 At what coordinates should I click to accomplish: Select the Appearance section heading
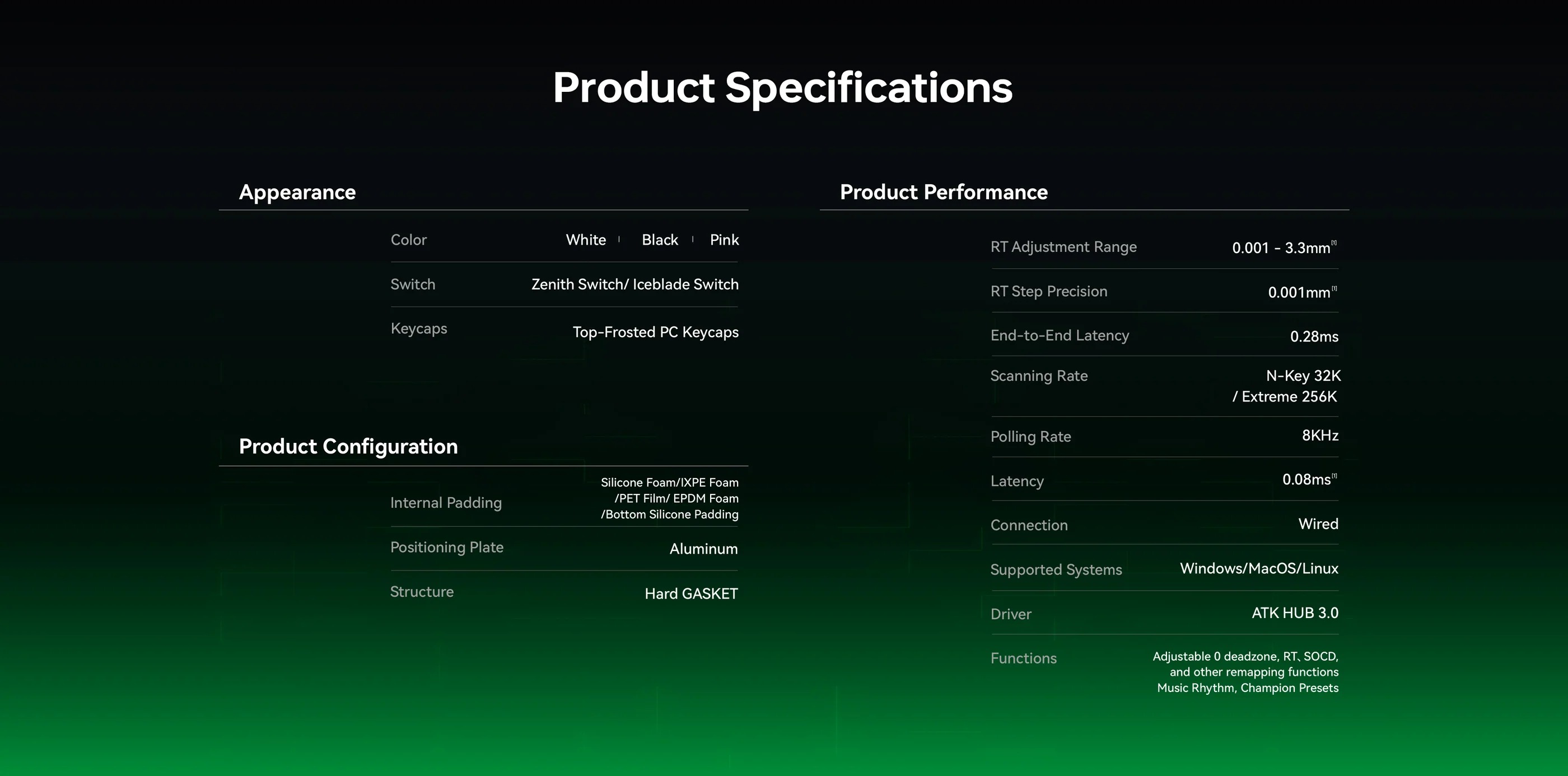coord(297,193)
